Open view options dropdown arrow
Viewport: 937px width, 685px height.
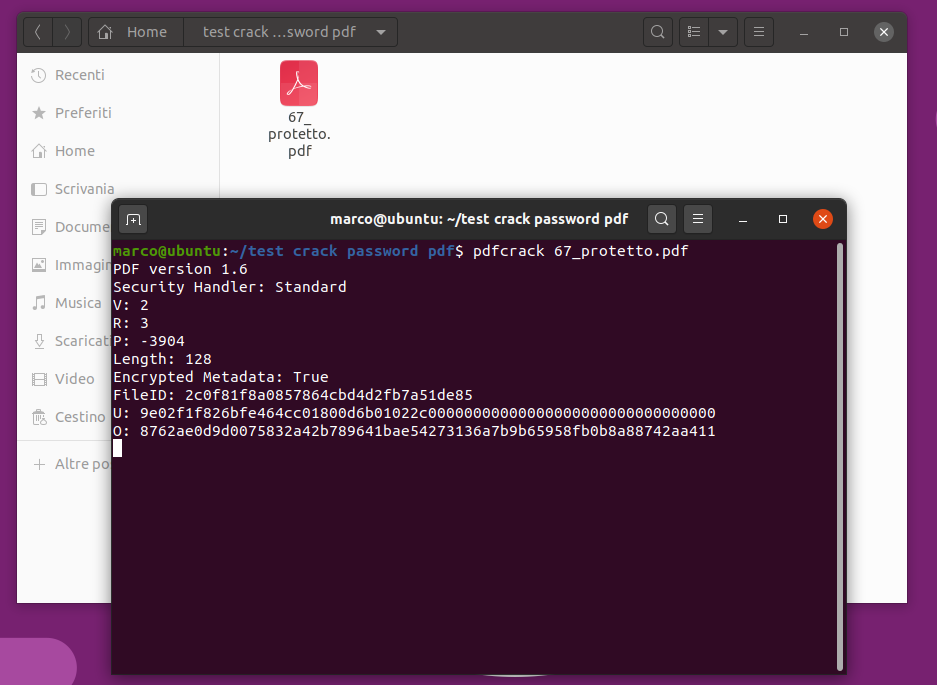click(723, 32)
